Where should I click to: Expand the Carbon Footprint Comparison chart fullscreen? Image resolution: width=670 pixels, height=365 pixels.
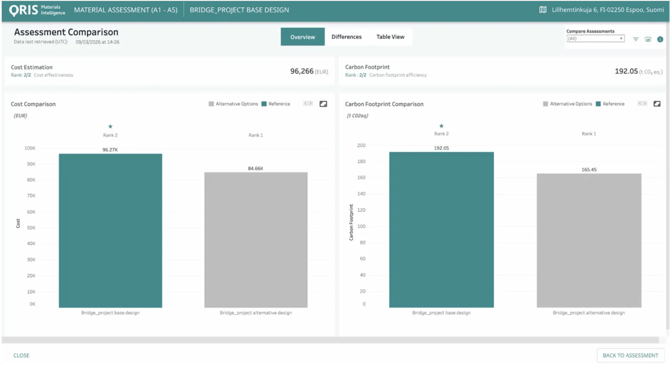(x=657, y=104)
